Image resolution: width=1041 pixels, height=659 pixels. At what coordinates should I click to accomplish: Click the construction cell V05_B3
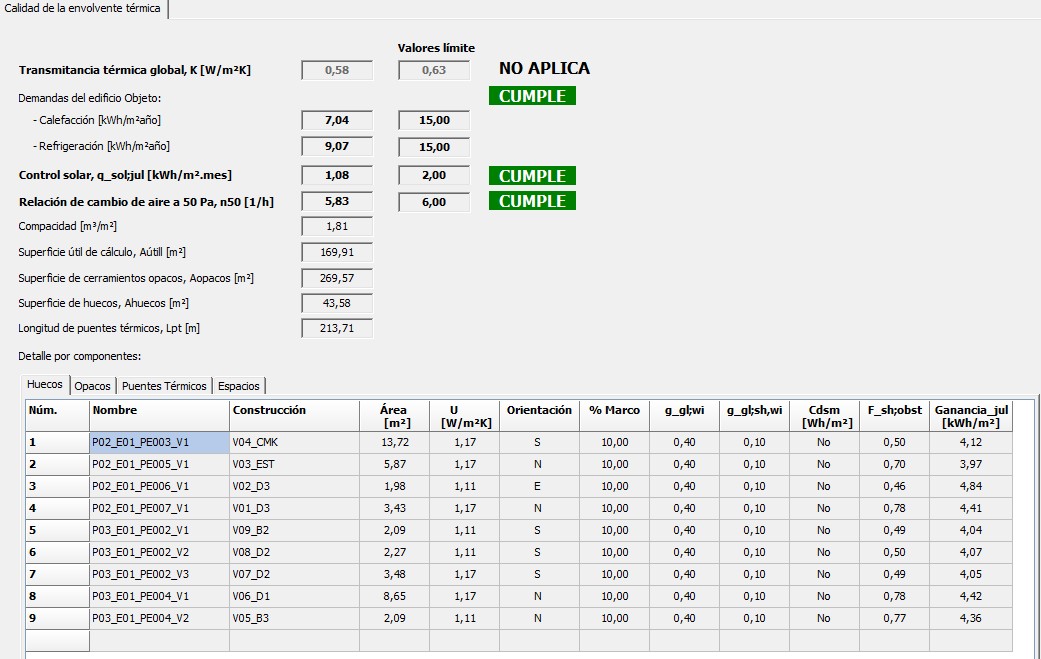pyautogui.click(x=294, y=618)
